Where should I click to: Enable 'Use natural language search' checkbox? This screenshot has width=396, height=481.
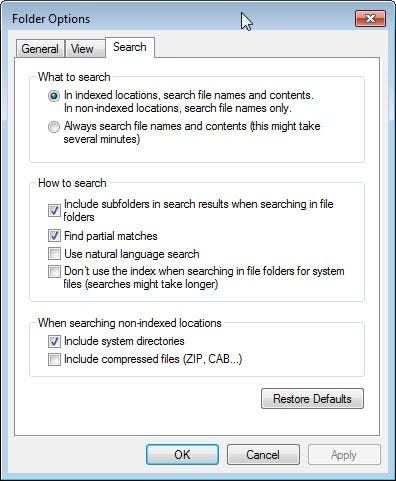(54, 254)
